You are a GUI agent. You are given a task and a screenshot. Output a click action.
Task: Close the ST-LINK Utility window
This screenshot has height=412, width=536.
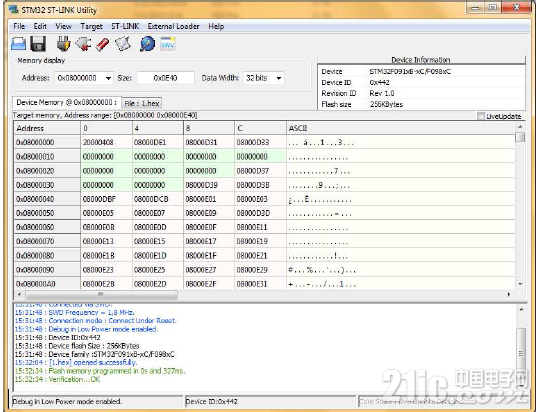517,8
